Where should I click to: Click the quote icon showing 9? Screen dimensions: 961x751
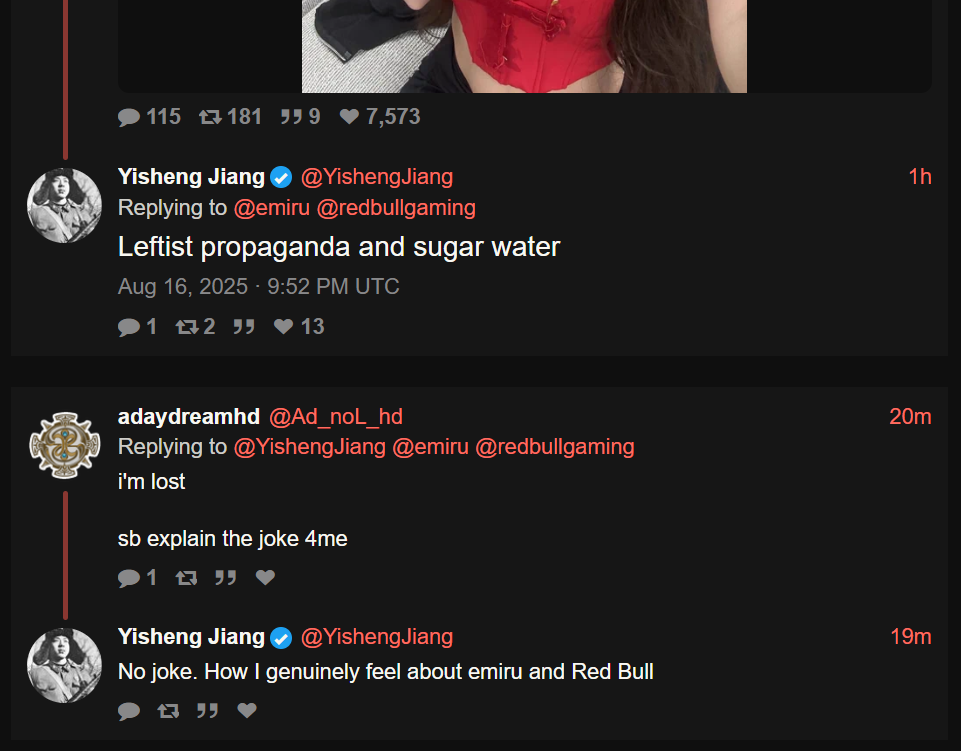pyautogui.click(x=300, y=116)
